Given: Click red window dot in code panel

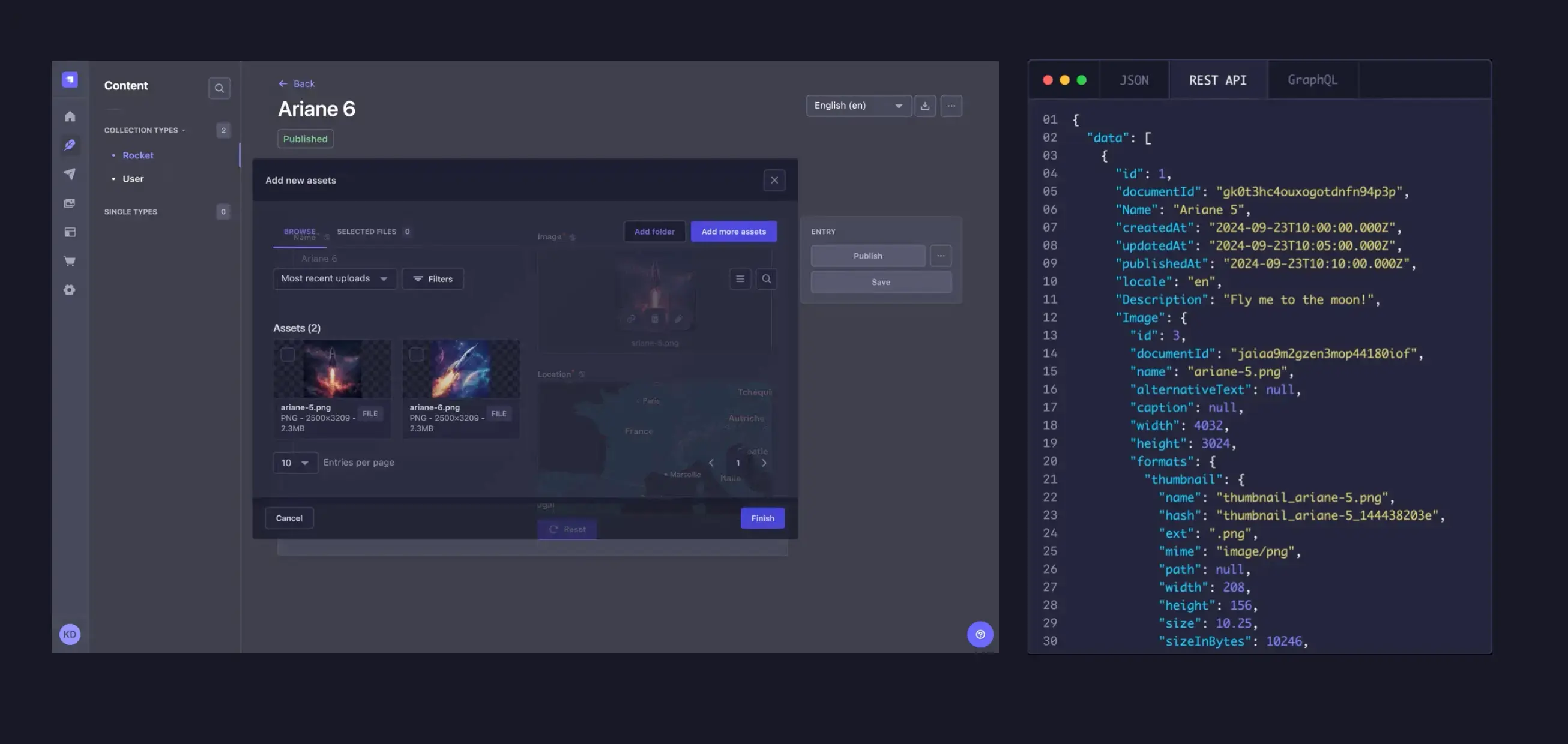Looking at the screenshot, I should [x=1048, y=80].
